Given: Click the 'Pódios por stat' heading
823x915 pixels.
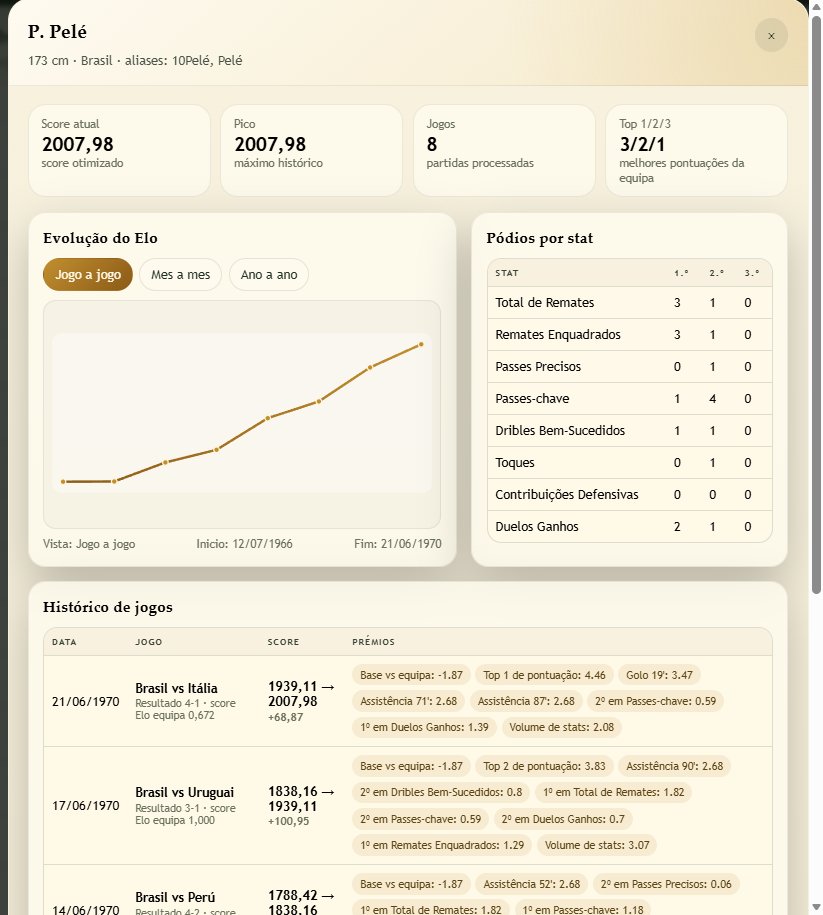Looking at the screenshot, I should (539, 238).
